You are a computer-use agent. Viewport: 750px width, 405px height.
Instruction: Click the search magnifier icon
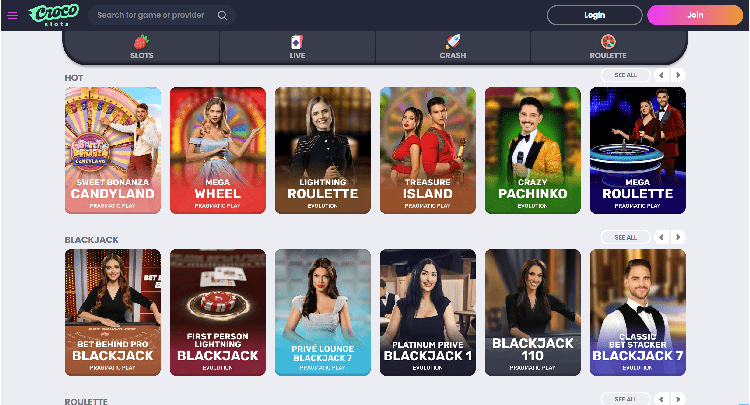pyautogui.click(x=222, y=15)
